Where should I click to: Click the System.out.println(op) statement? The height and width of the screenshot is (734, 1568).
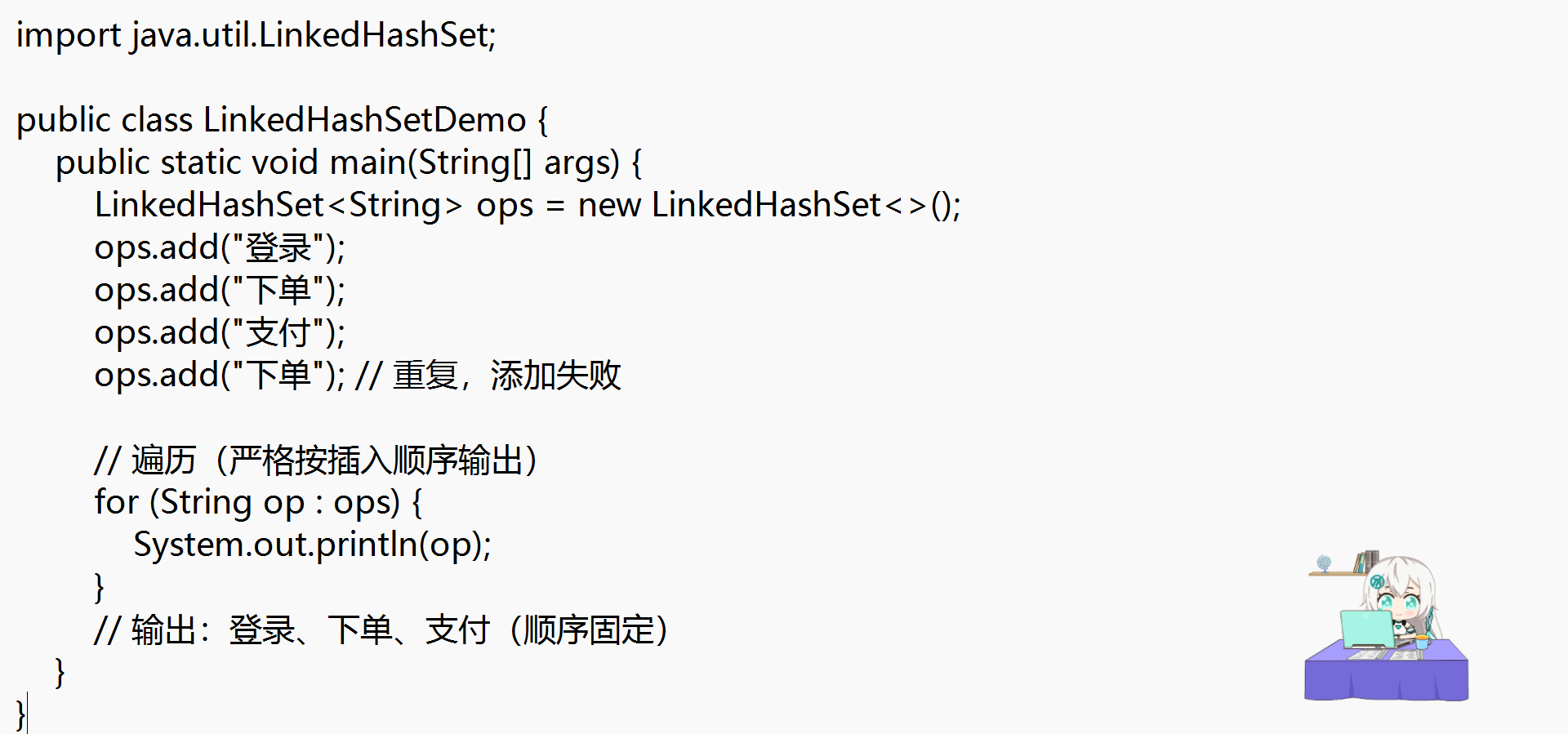tap(313, 545)
